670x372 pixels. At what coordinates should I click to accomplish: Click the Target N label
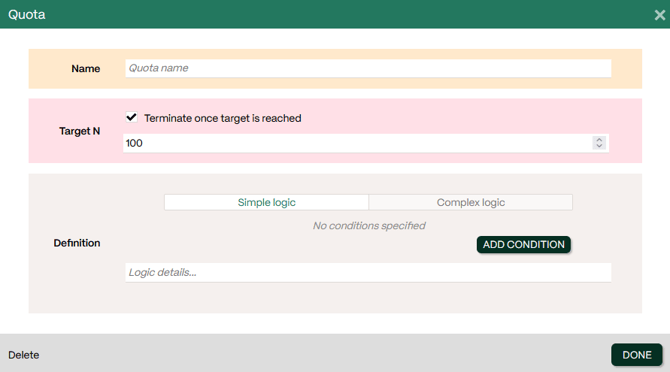tap(79, 131)
